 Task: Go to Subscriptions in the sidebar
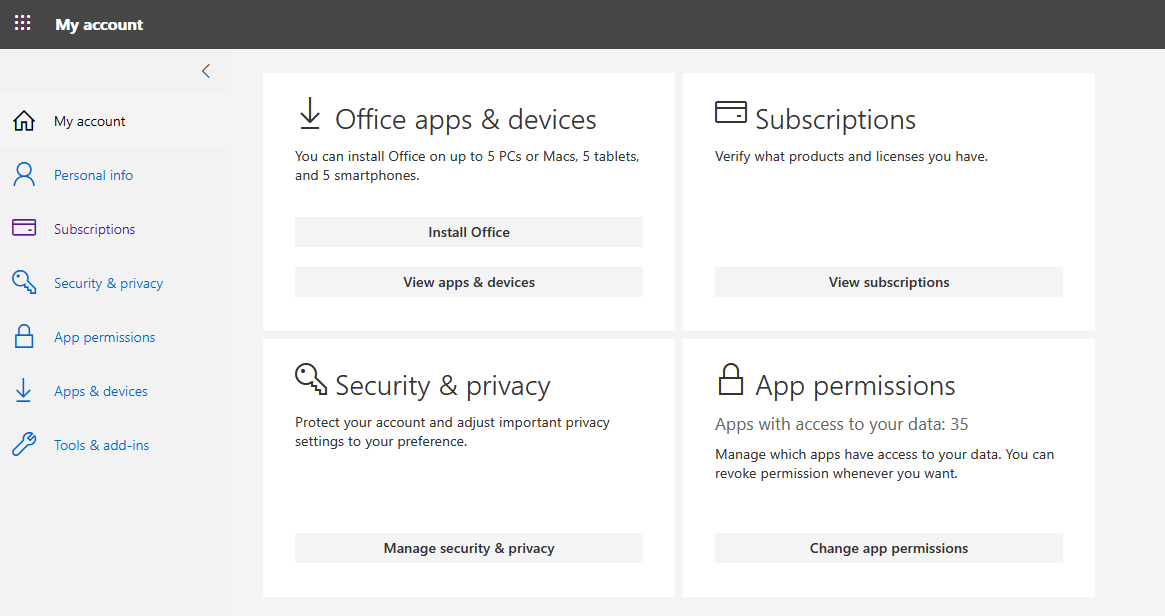tap(94, 229)
